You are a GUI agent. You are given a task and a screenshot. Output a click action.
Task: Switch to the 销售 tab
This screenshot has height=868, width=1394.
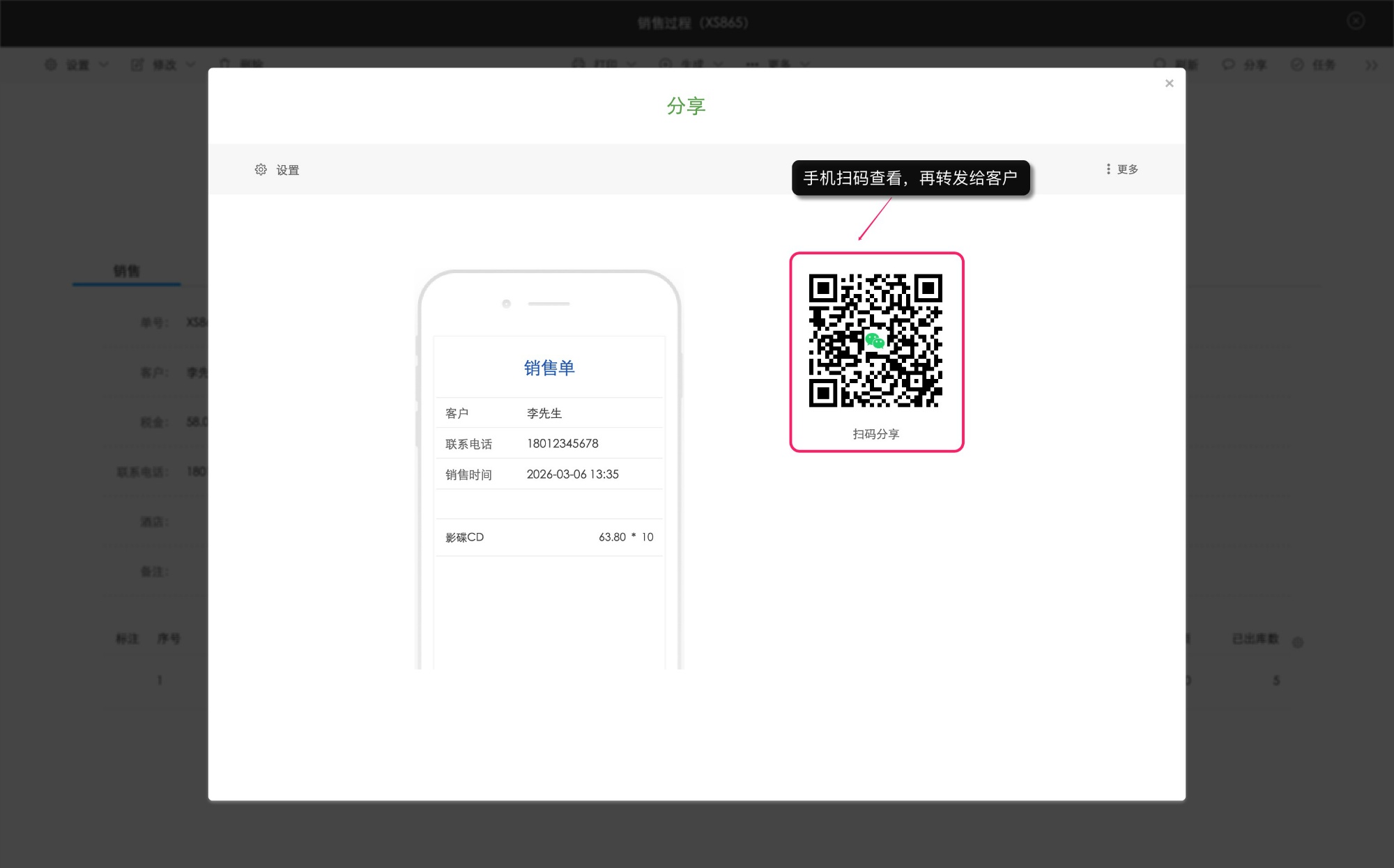click(126, 271)
